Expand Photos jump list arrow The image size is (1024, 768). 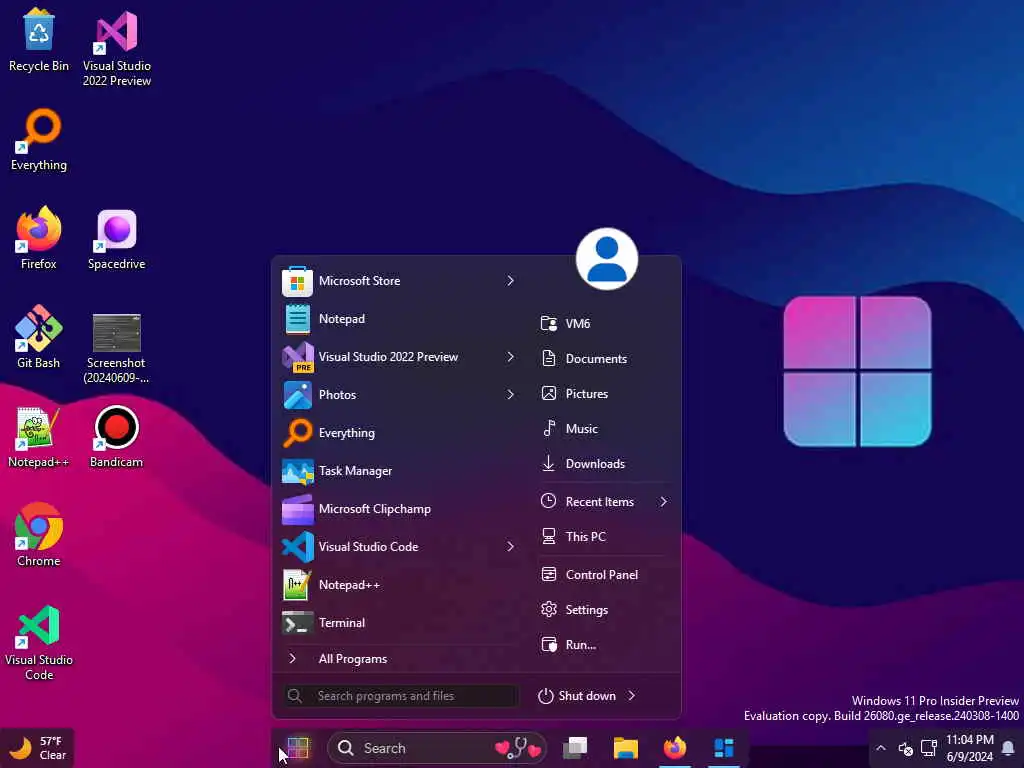(510, 394)
